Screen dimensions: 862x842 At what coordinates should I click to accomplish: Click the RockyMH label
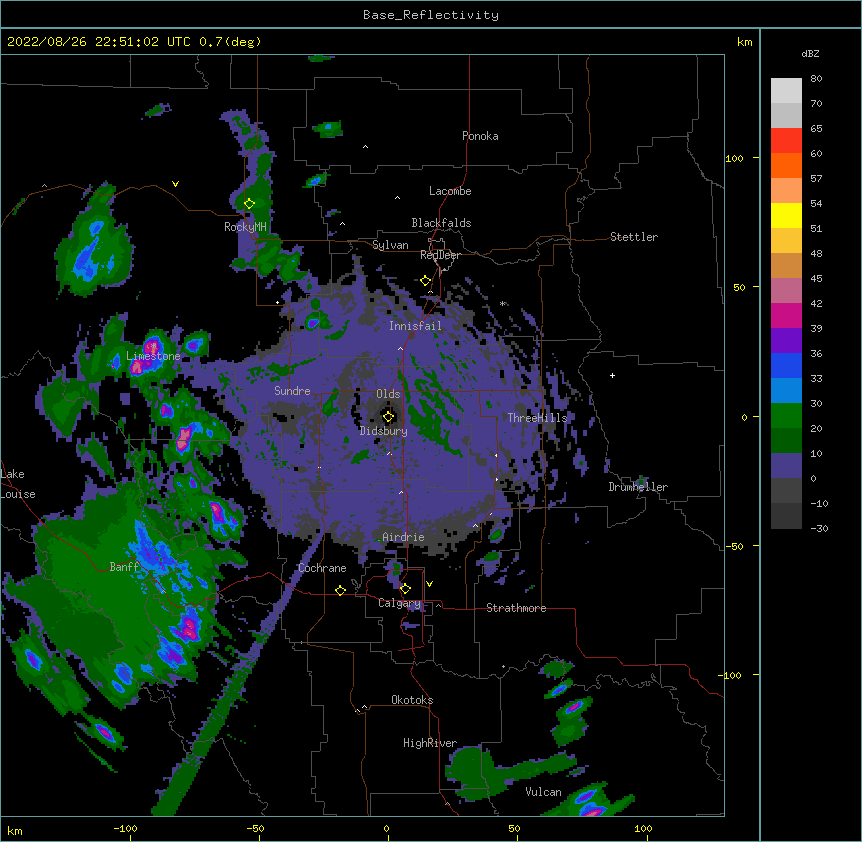coord(245,227)
